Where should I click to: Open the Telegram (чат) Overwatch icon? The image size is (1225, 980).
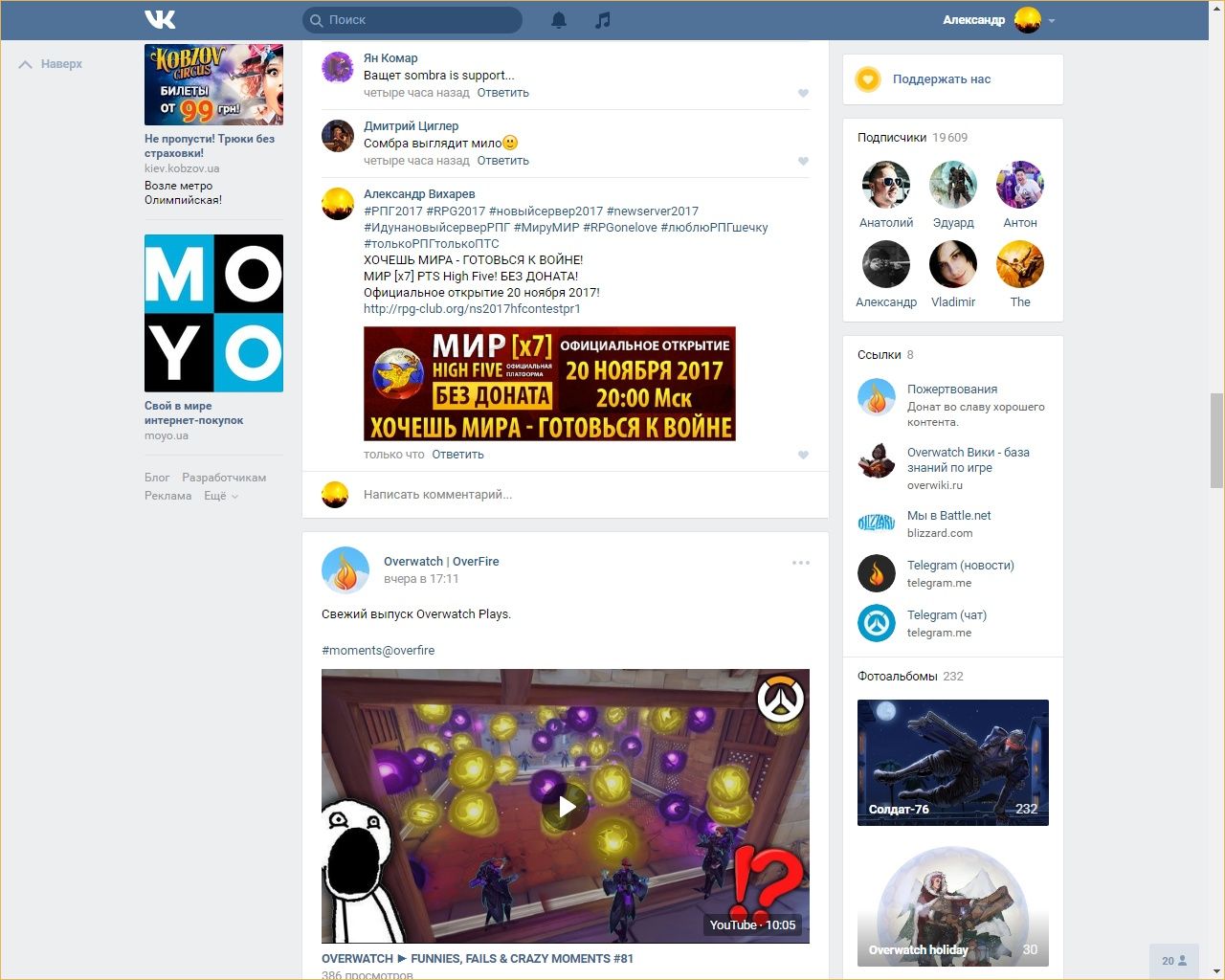(x=877, y=623)
